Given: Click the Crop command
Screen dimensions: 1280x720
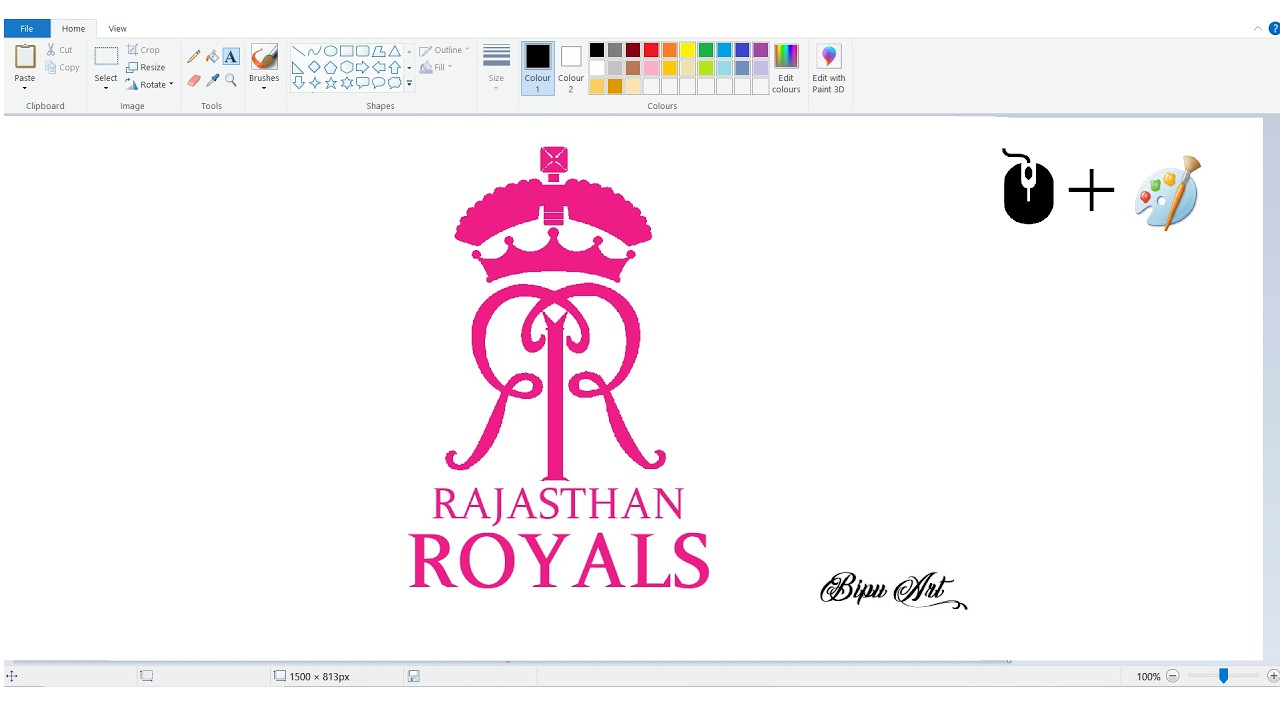Looking at the screenshot, I should (144, 50).
